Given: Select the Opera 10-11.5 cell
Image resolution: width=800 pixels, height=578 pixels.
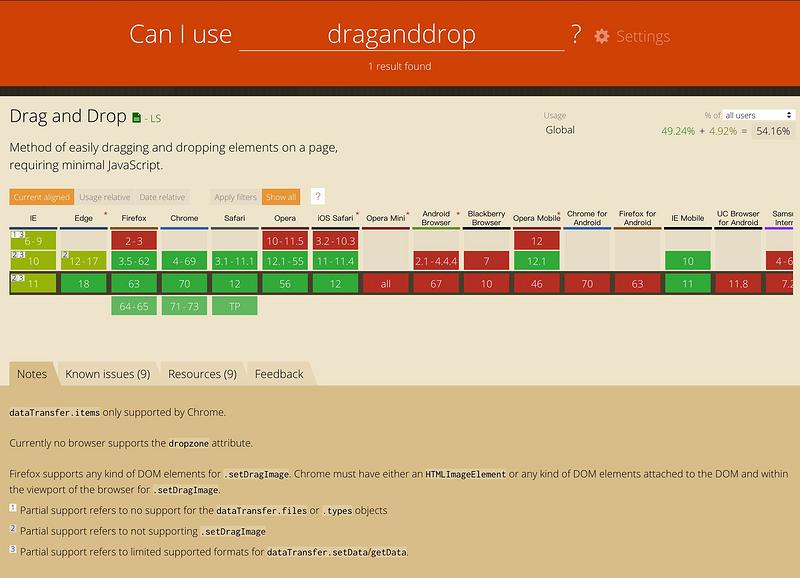Looking at the screenshot, I should tap(285, 240).
